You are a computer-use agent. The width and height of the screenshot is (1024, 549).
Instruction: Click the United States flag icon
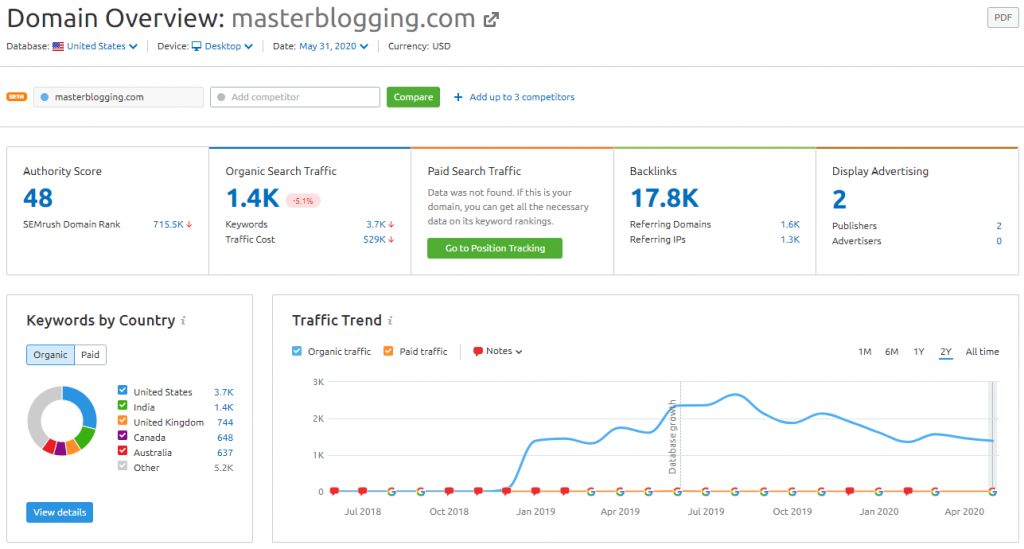tap(58, 46)
